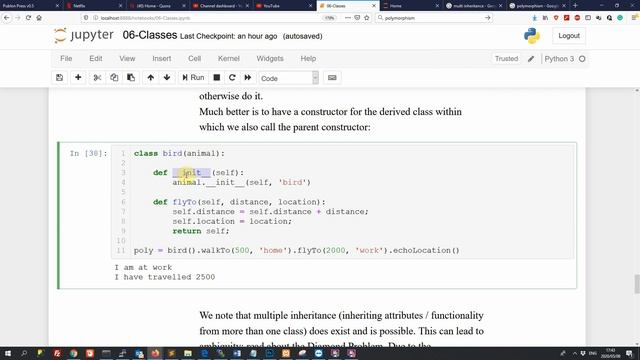Screen dimensions: 640x360
Task: Save and checkpoint the notebook
Action: (59, 78)
